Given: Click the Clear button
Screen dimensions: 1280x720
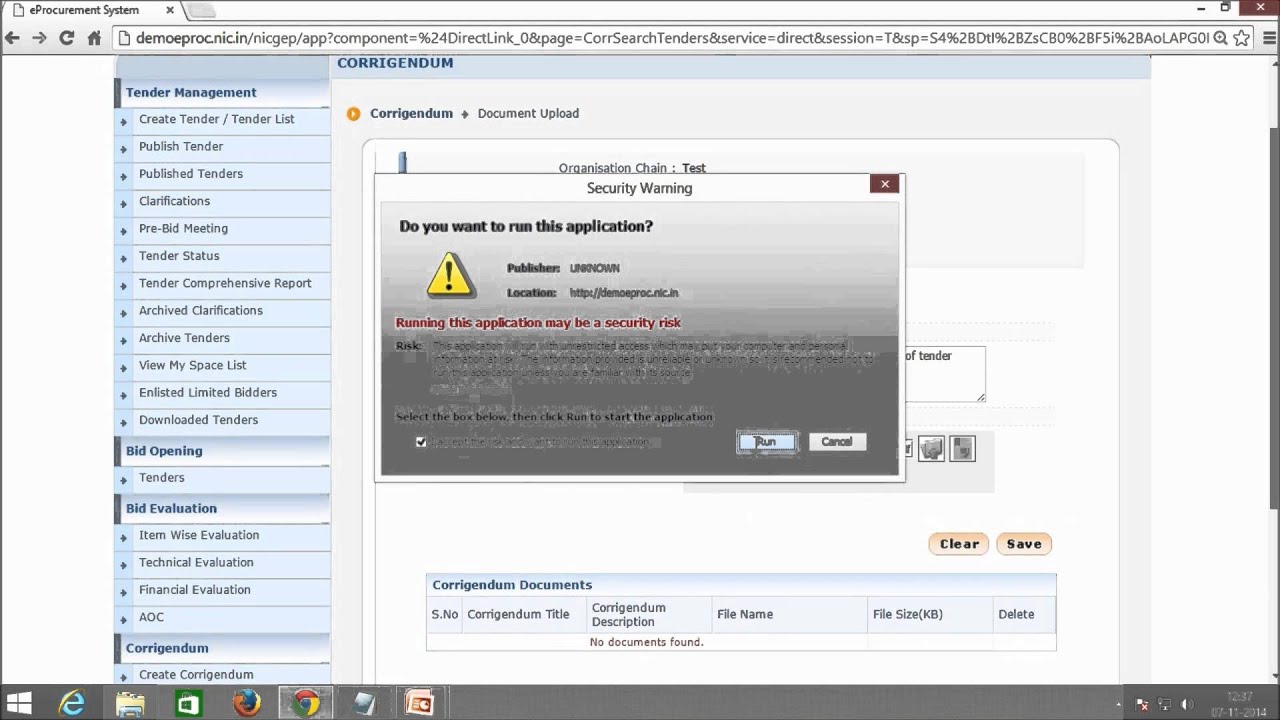Looking at the screenshot, I should (x=959, y=544).
